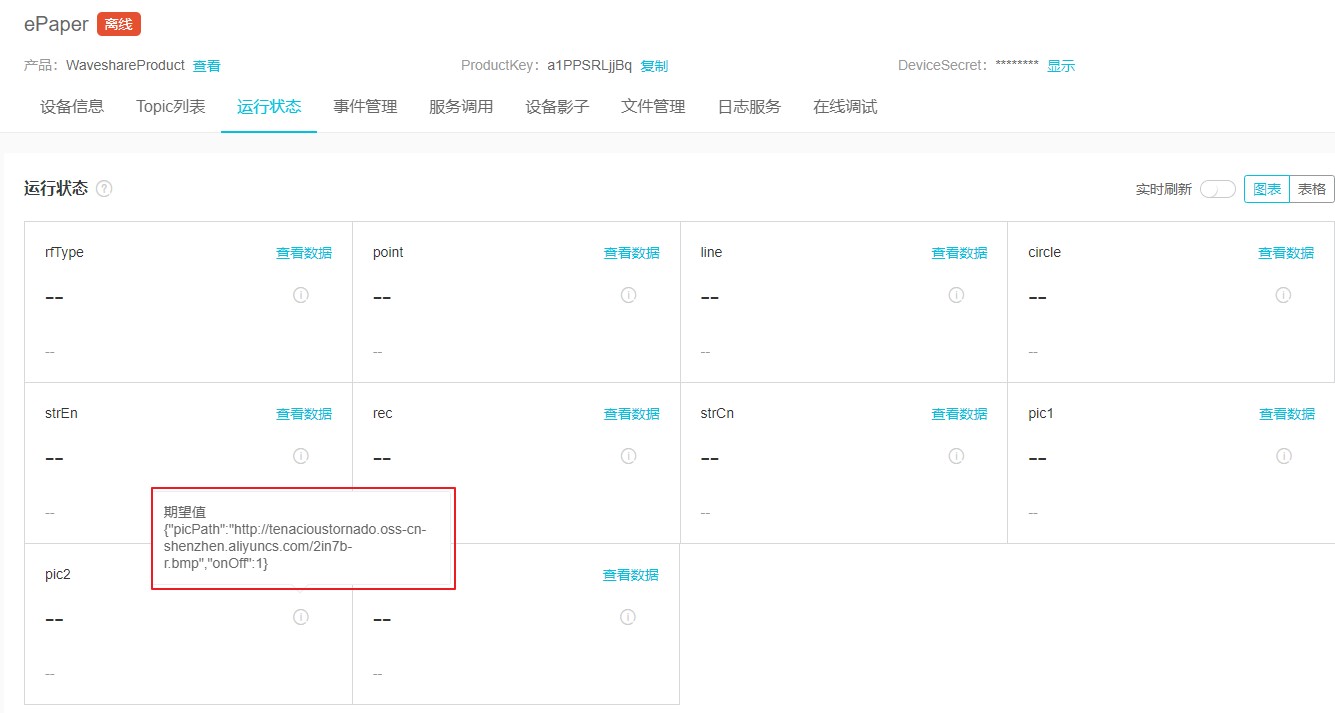Click the info icon in the rfType card

point(301,295)
